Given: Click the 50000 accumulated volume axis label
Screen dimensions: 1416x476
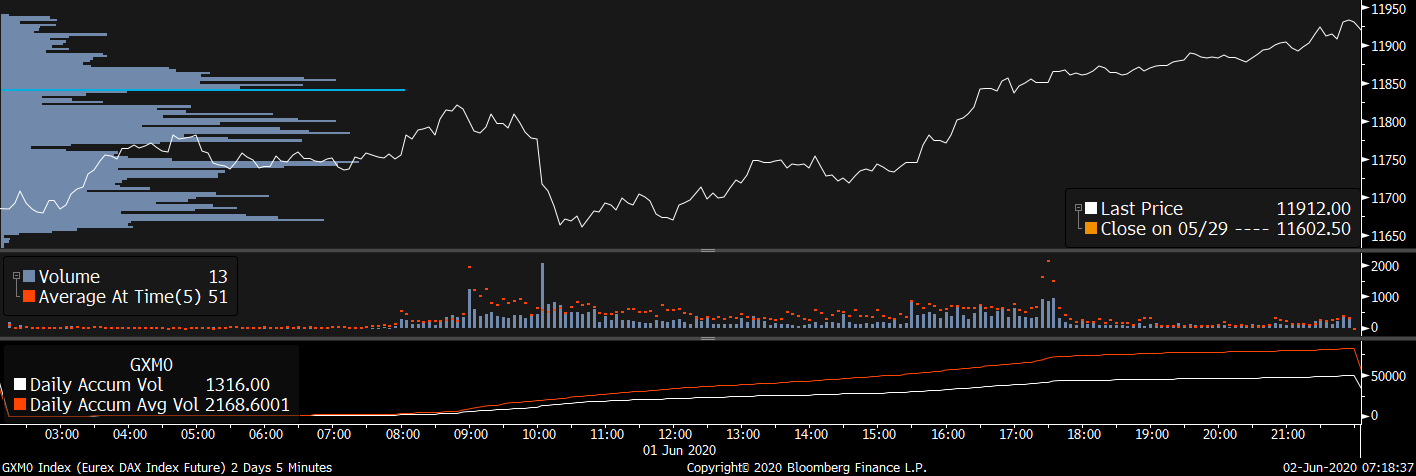Looking at the screenshot, I should [x=1389, y=376].
